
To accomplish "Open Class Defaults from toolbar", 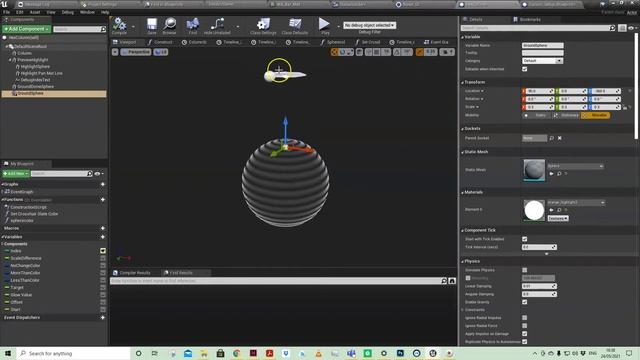I will (x=295, y=25).
